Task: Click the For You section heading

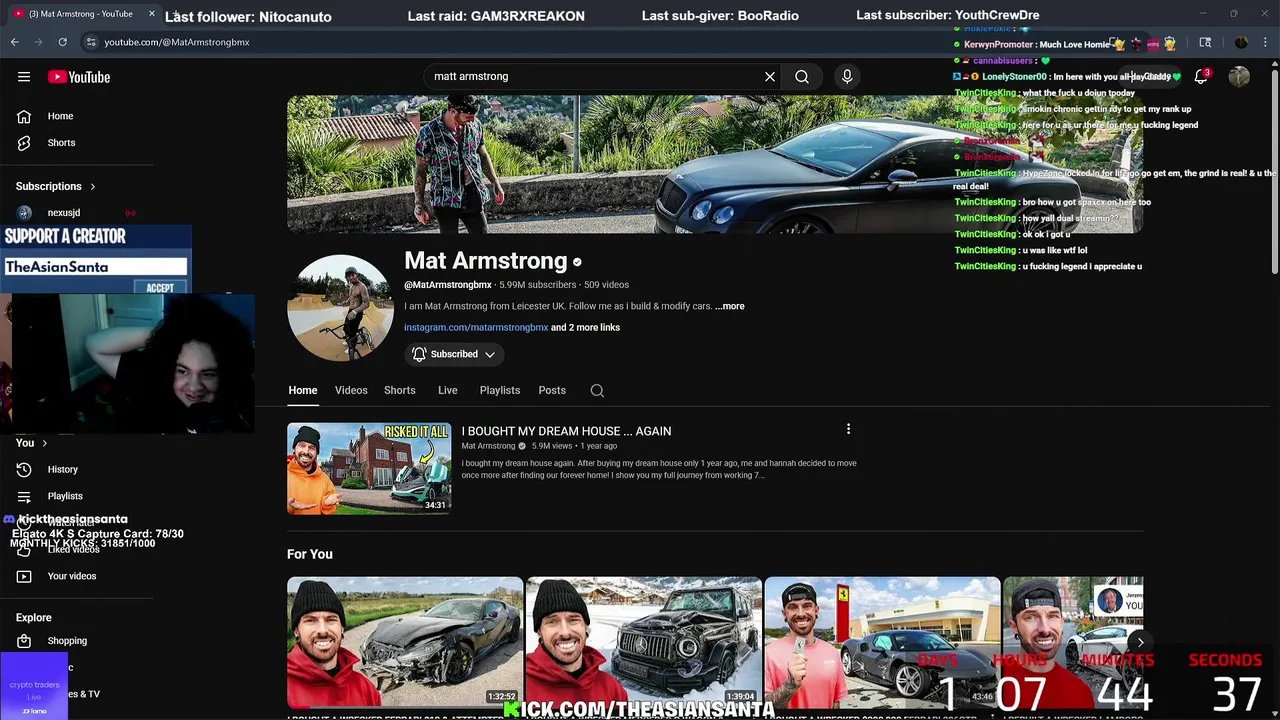Action: [310, 554]
